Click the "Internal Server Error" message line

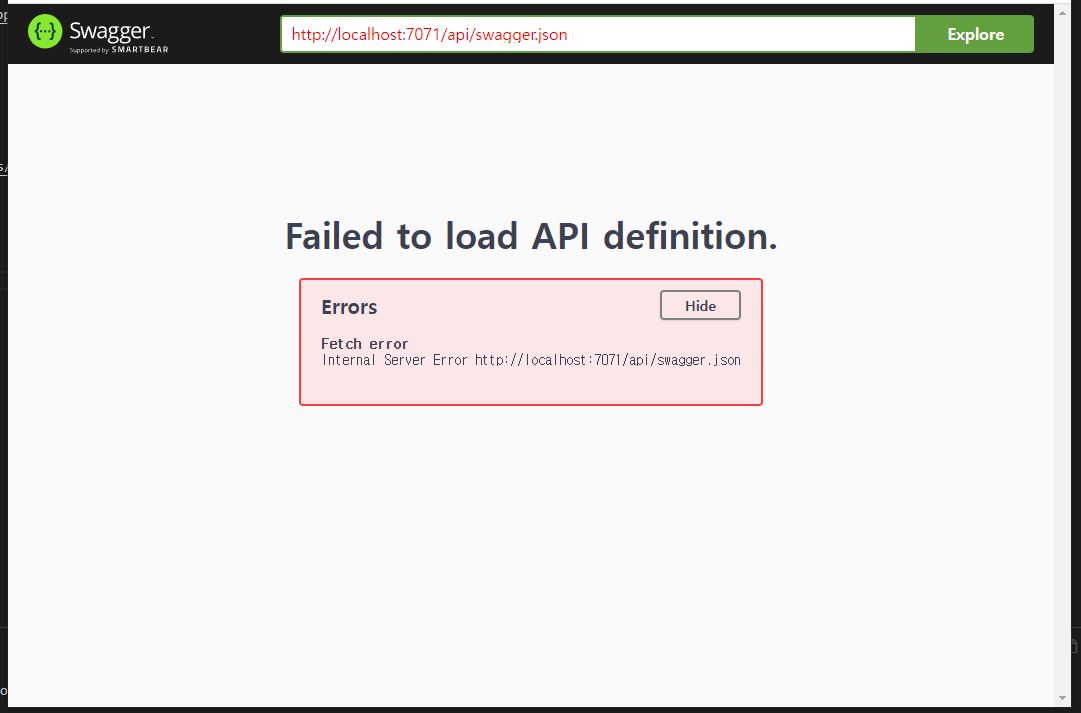[x=531, y=360]
